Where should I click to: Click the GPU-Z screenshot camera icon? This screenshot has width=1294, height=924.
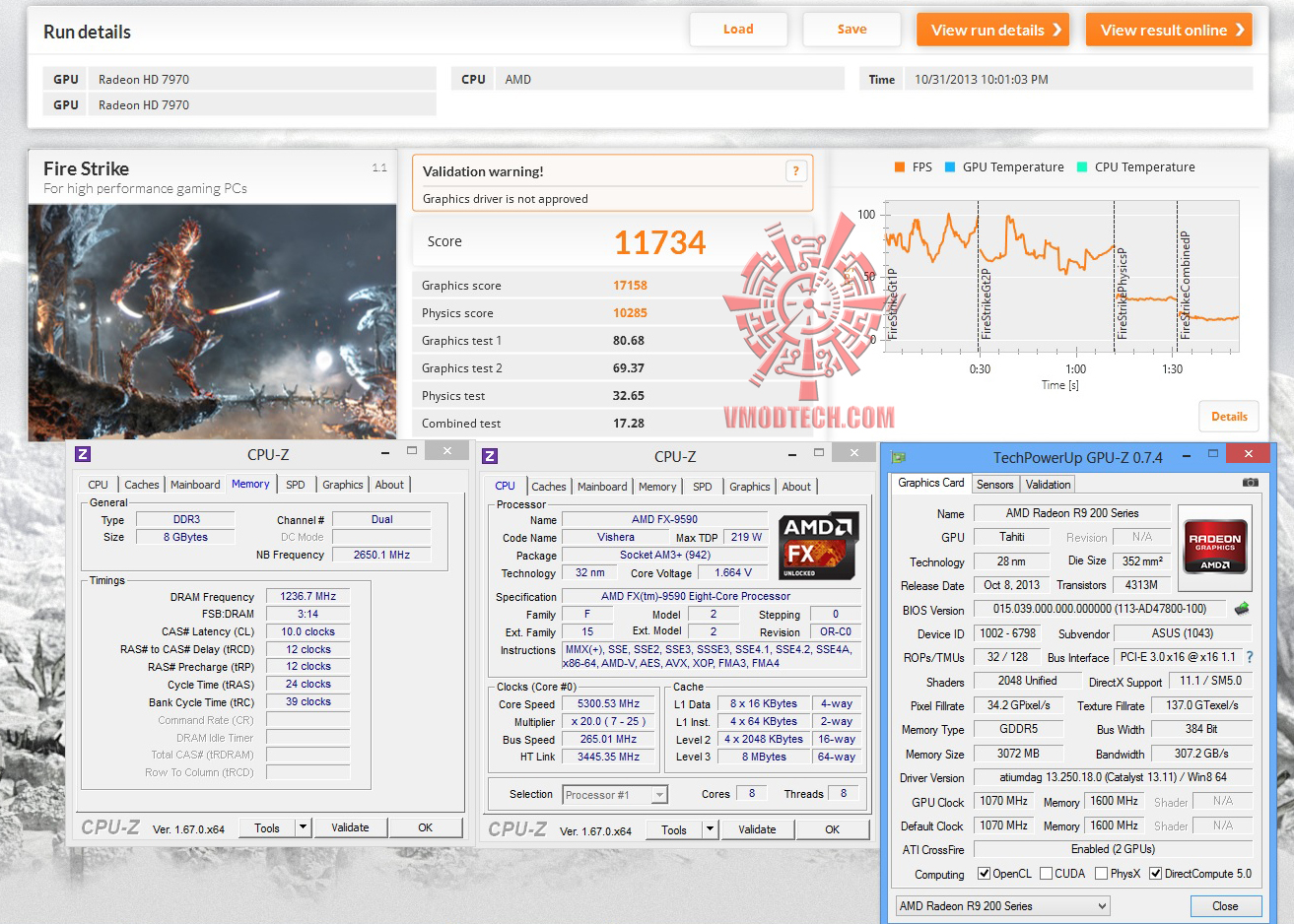(1250, 483)
